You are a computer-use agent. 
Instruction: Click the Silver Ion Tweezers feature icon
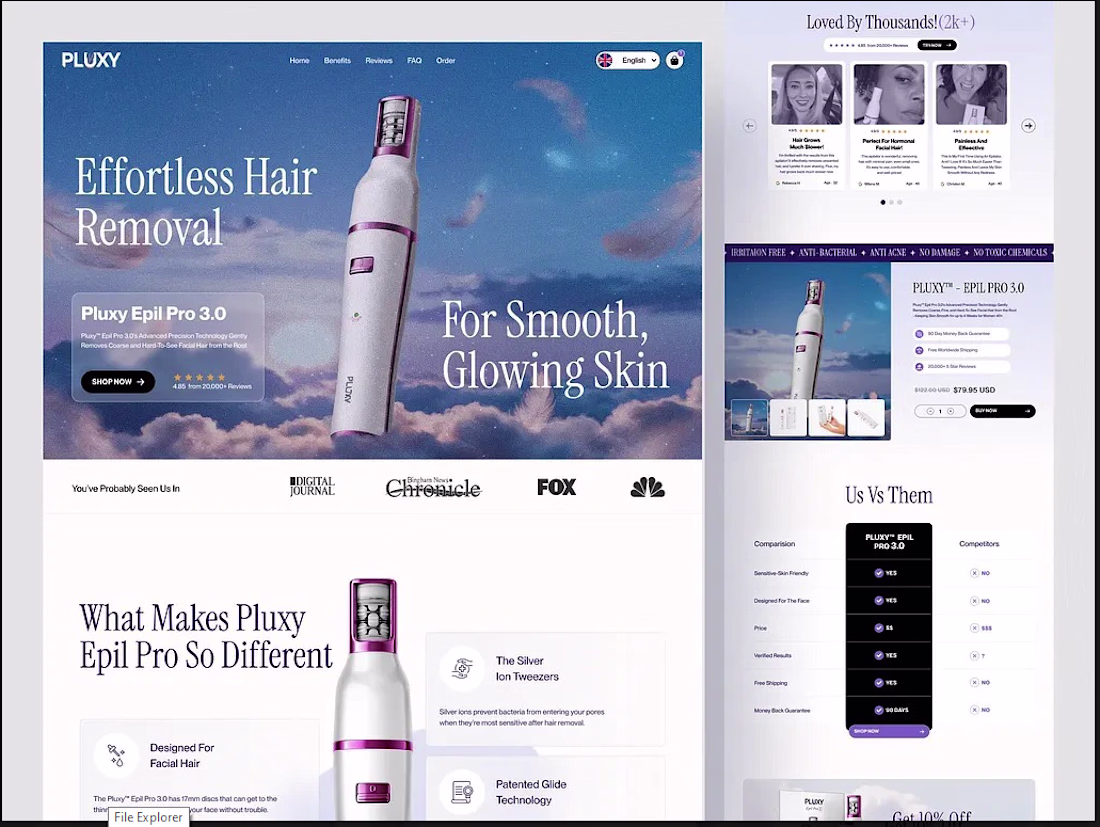462,668
